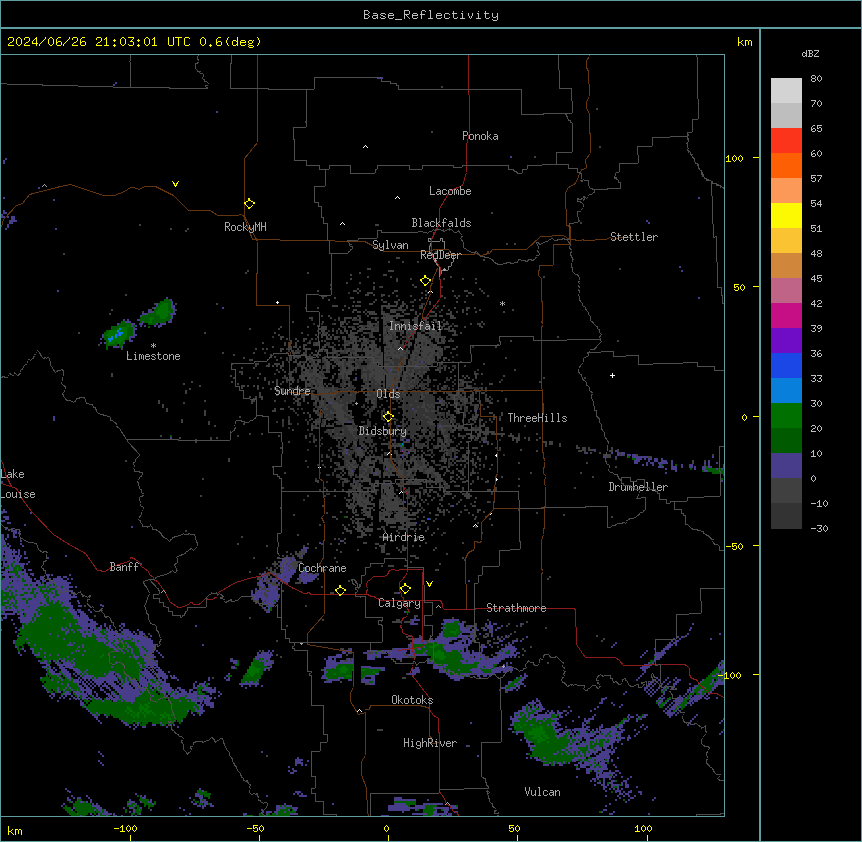Image resolution: width=862 pixels, height=842 pixels.
Task: Click the HighRiver city label
Action: (430, 743)
